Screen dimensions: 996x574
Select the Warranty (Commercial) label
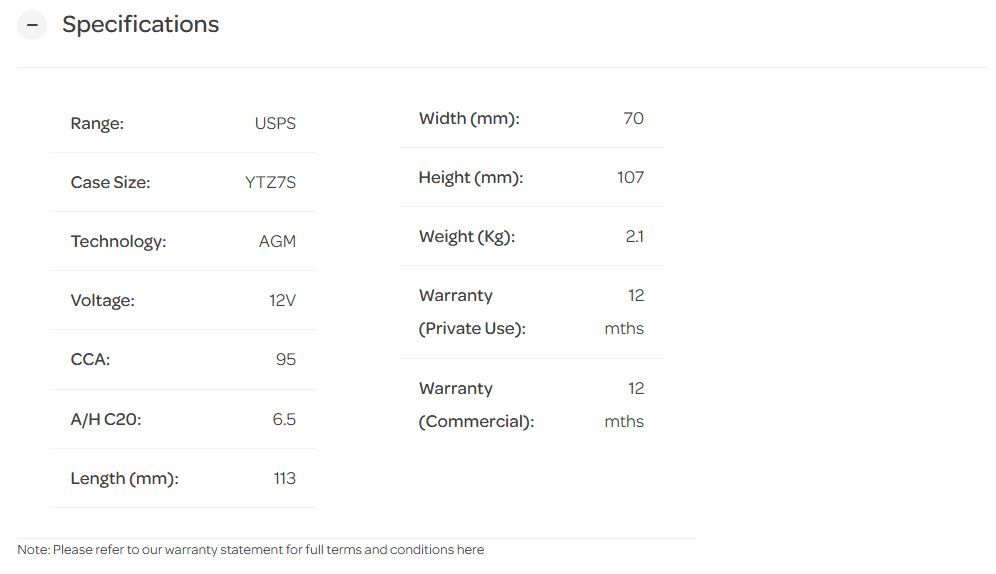click(x=476, y=405)
